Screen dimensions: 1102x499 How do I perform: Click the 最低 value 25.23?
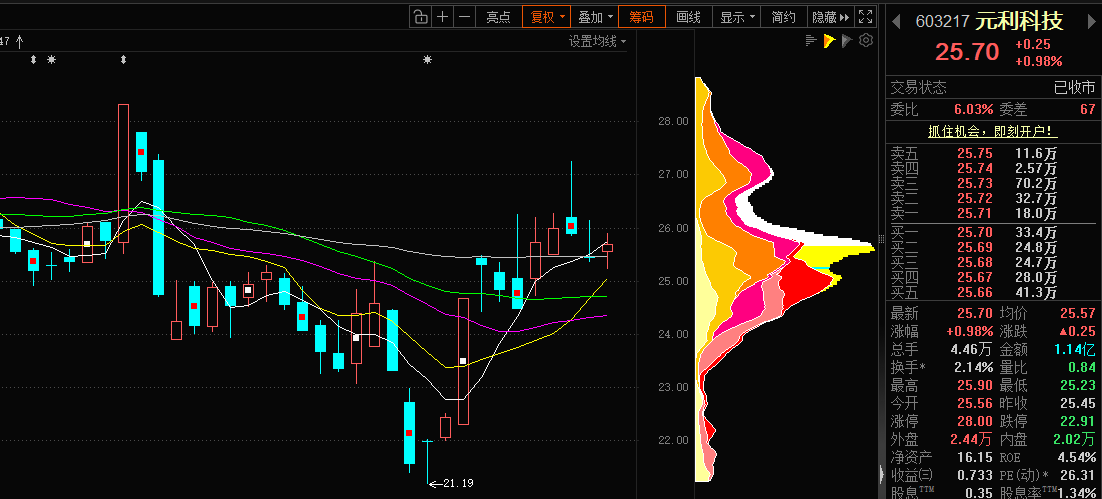[x=1077, y=385]
